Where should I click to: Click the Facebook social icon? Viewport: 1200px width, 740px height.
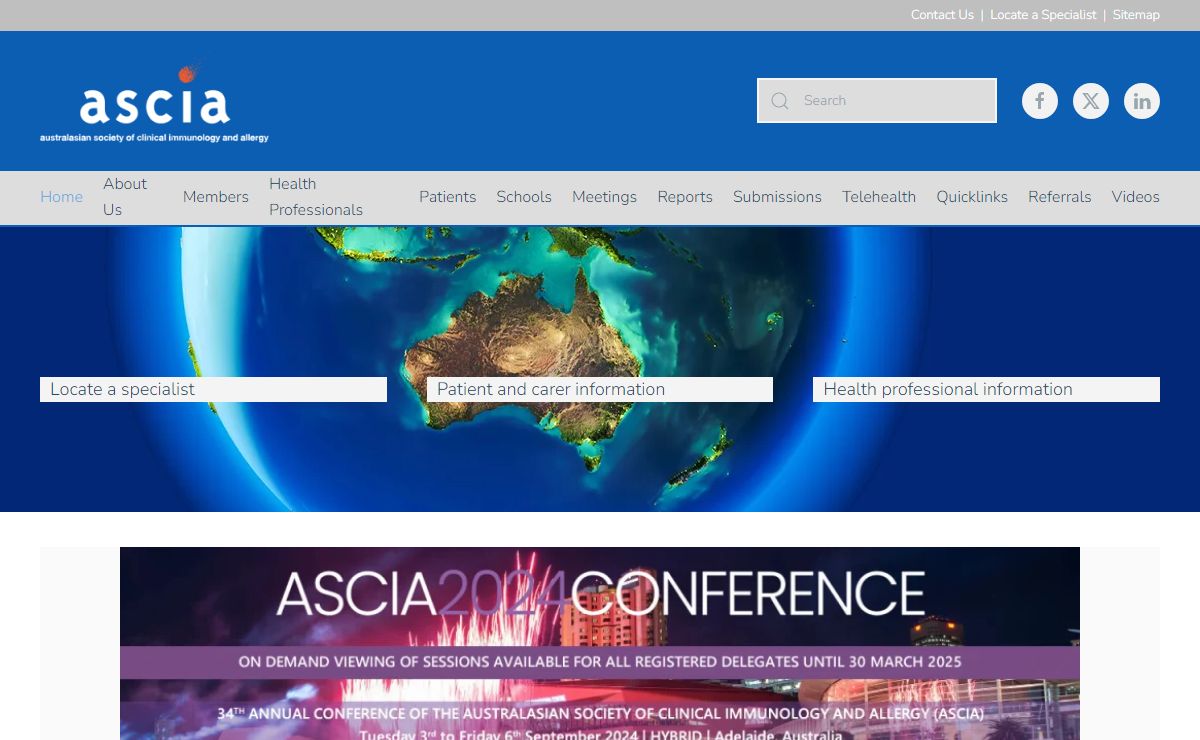(1039, 101)
